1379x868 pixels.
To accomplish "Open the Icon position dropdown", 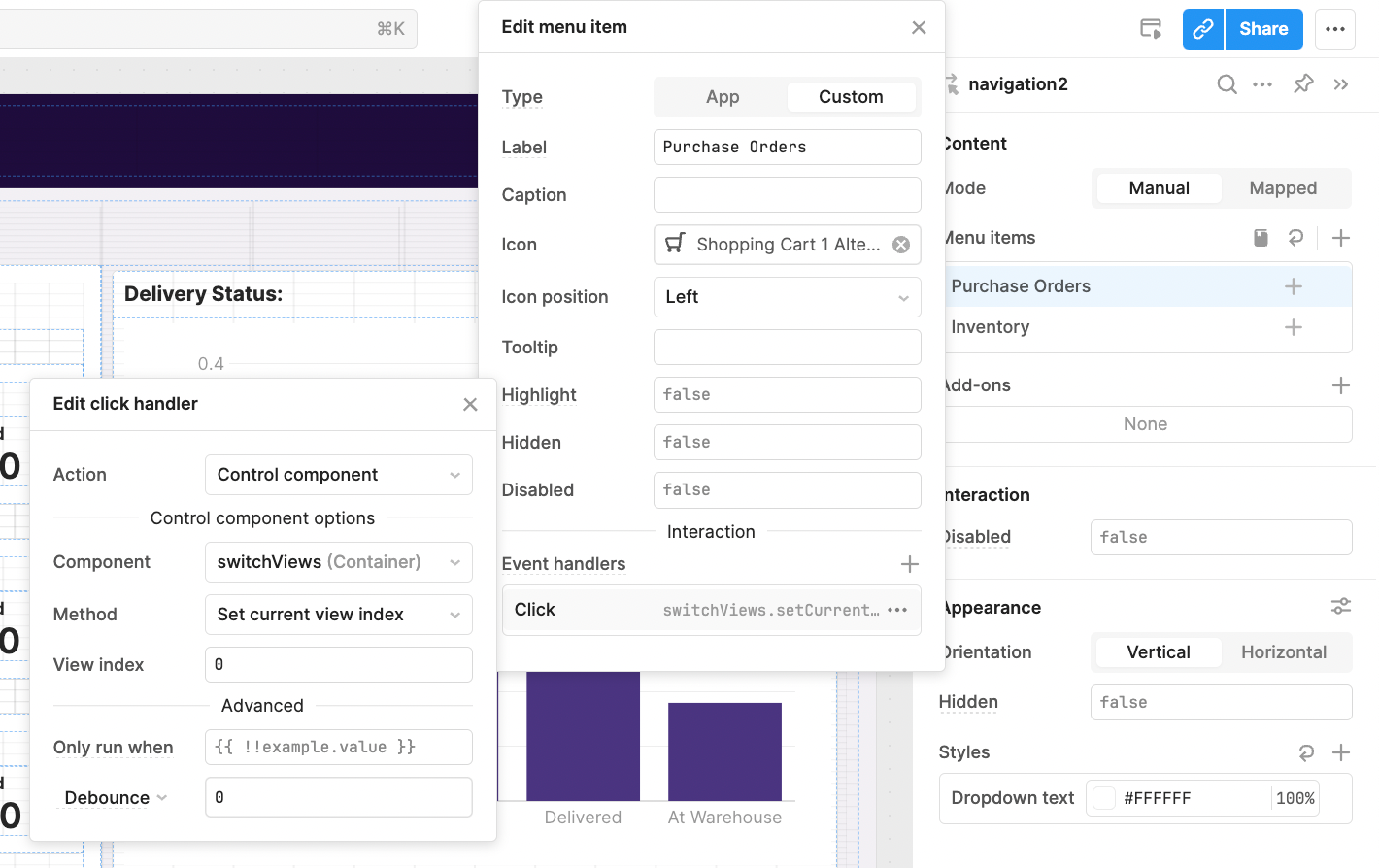I will (787, 297).
